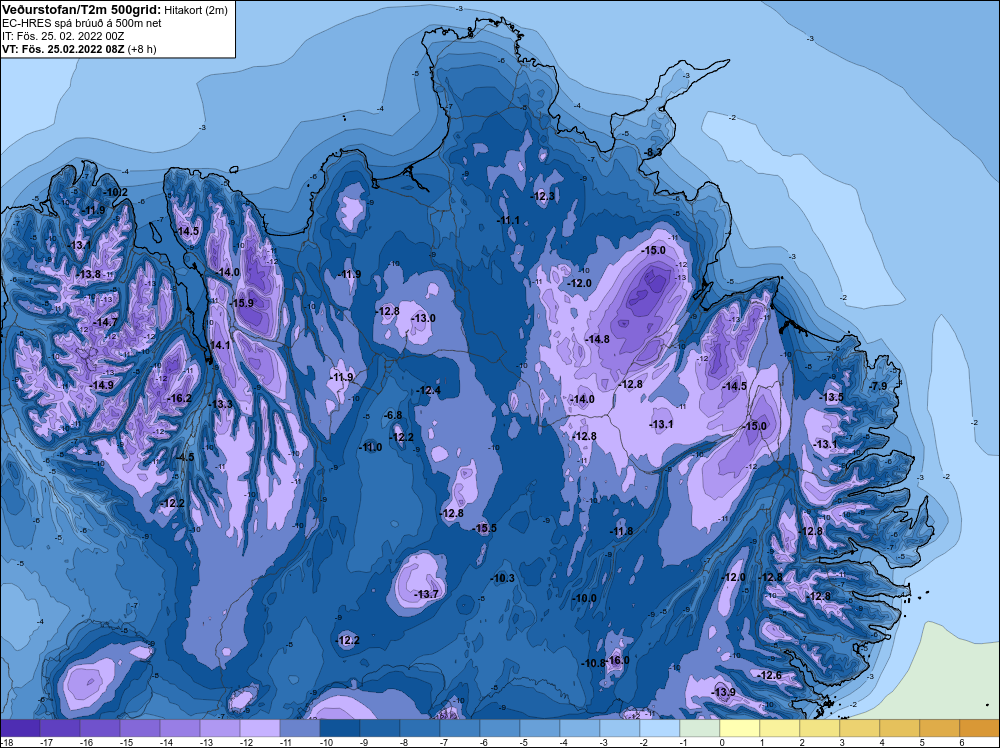
Task: Click the legend scale label 6
Action: point(962,742)
